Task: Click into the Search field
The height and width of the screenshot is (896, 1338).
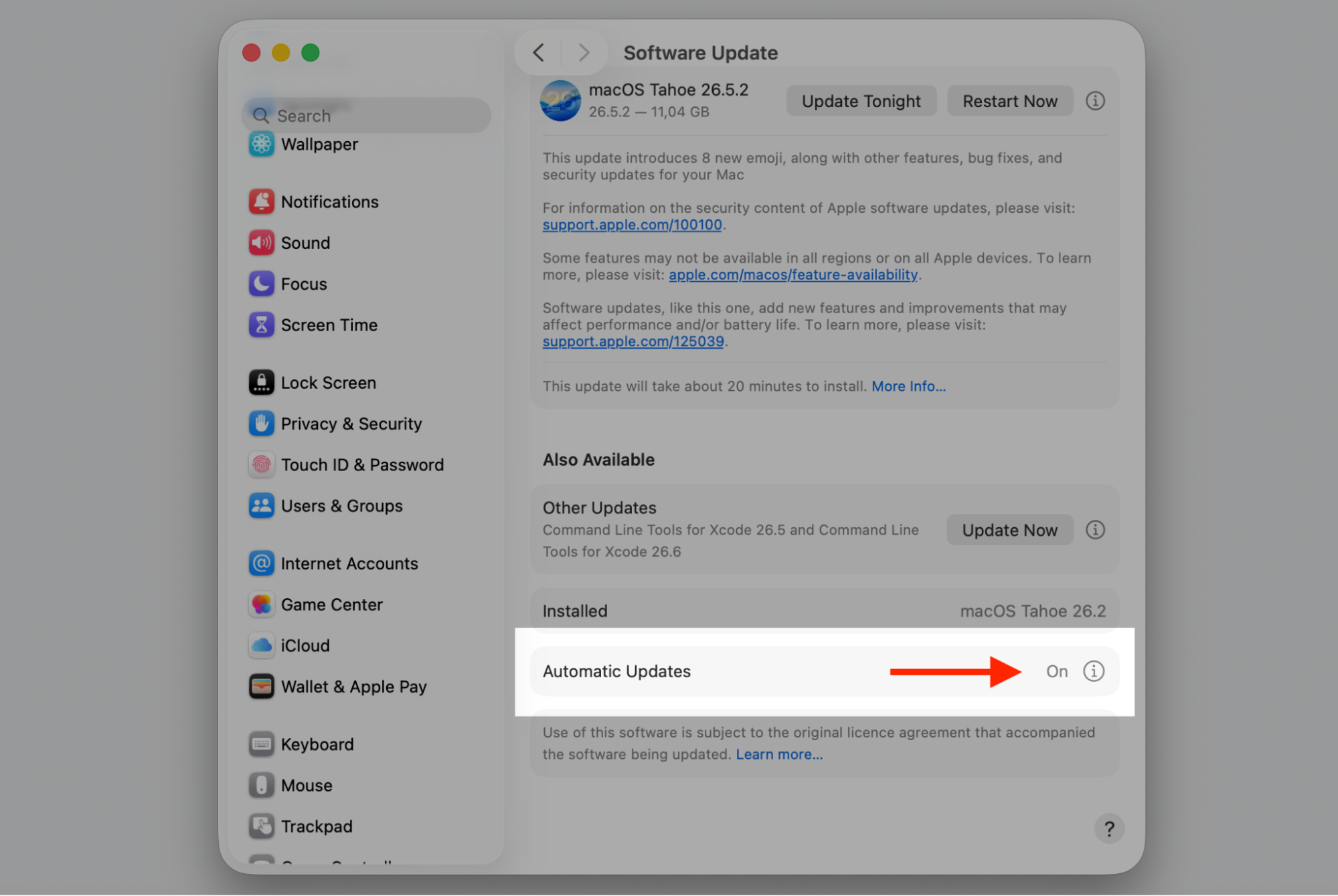Action: click(366, 116)
